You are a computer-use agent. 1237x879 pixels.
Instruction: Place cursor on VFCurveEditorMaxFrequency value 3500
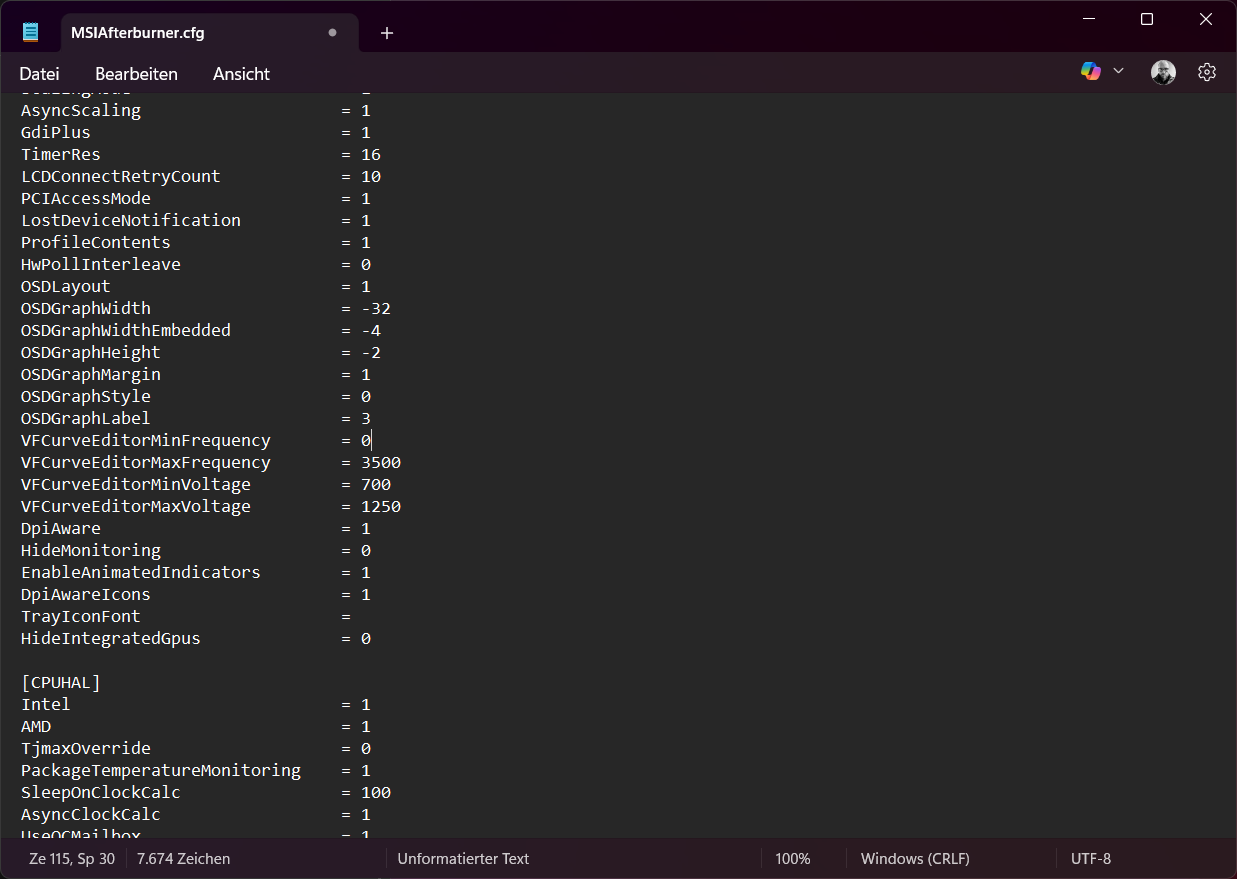click(381, 463)
